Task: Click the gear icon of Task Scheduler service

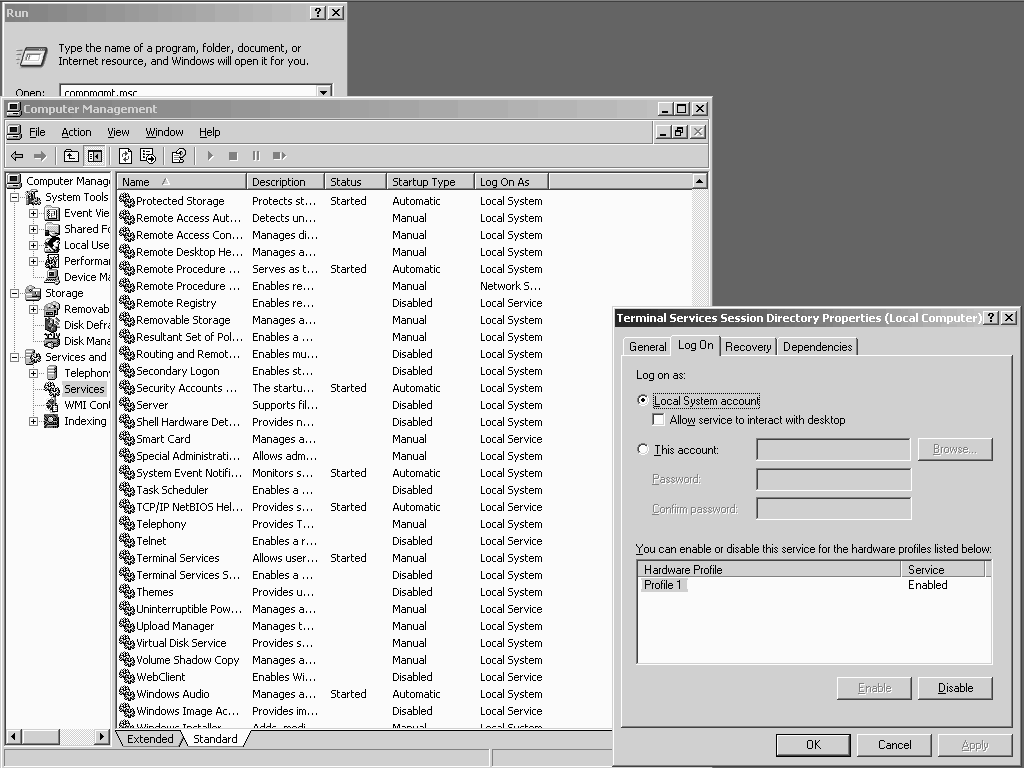Action: [127, 490]
